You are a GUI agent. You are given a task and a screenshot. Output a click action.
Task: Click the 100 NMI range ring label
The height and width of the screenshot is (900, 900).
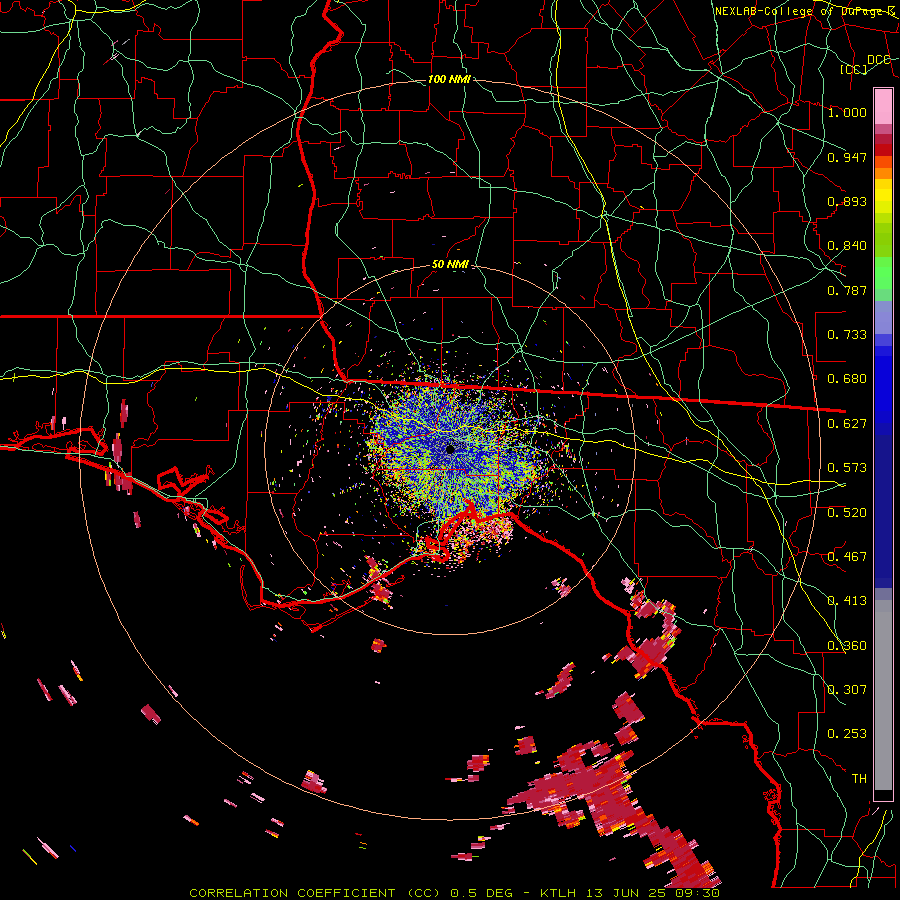click(449, 79)
